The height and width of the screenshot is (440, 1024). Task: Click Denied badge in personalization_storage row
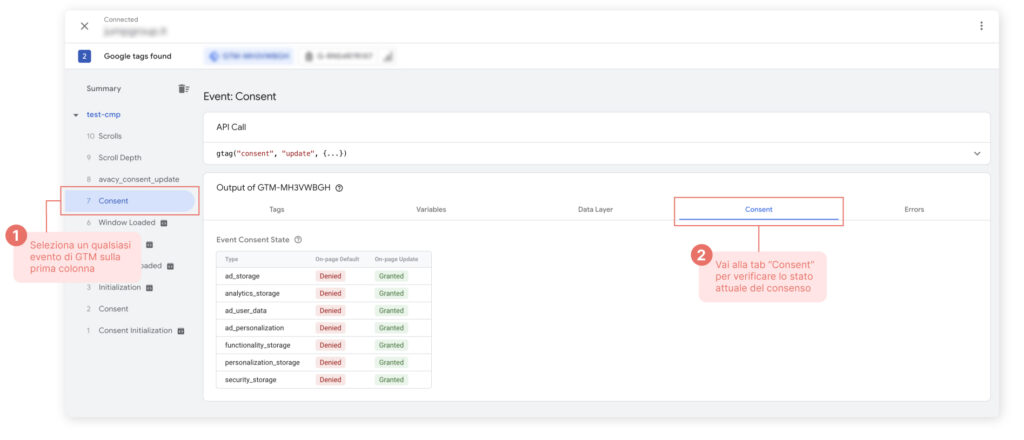point(330,362)
